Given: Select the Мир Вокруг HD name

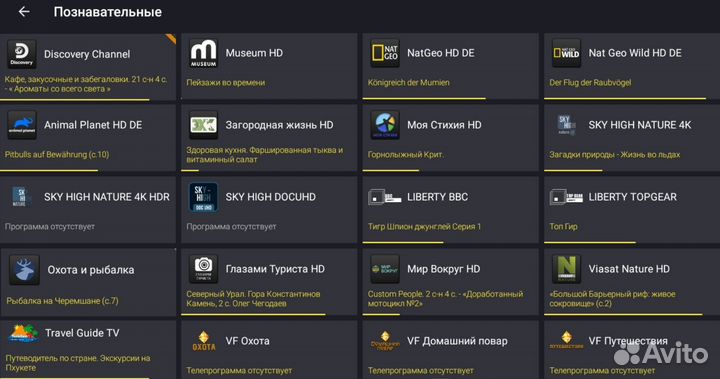Looking at the screenshot, I should click(x=444, y=269).
